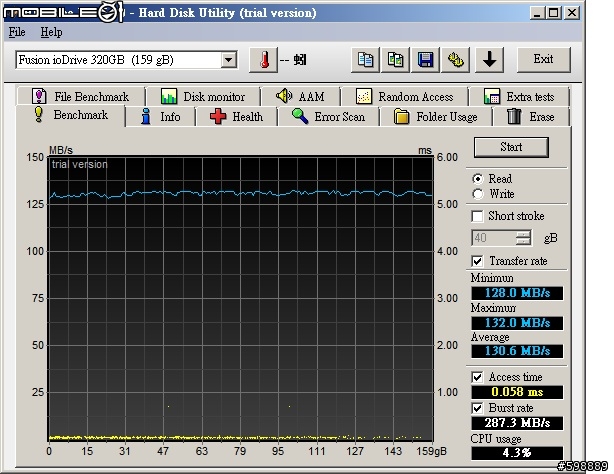Open the Erase tab

point(531,117)
